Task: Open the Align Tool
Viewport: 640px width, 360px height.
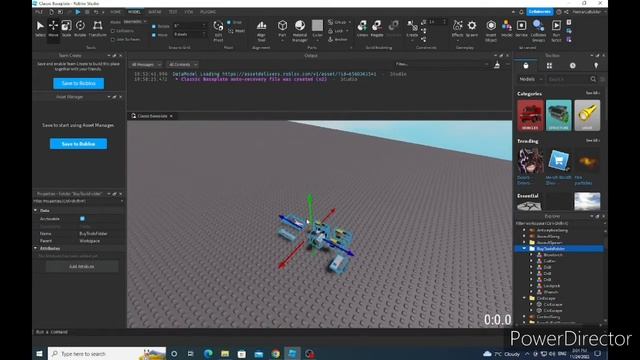Action: 261,31
